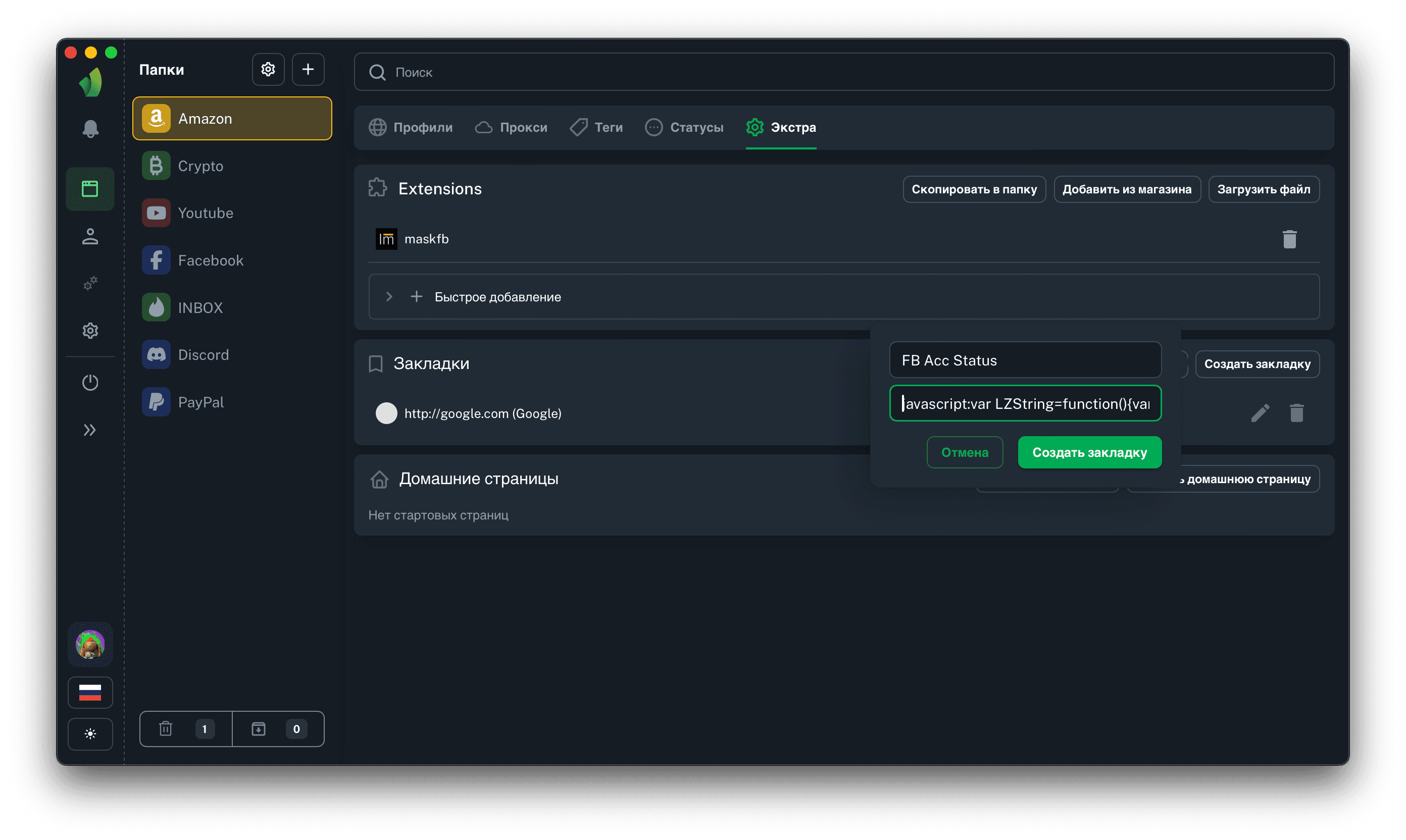The width and height of the screenshot is (1406, 840).
Task: Toggle light theme with sun button
Action: (x=90, y=734)
